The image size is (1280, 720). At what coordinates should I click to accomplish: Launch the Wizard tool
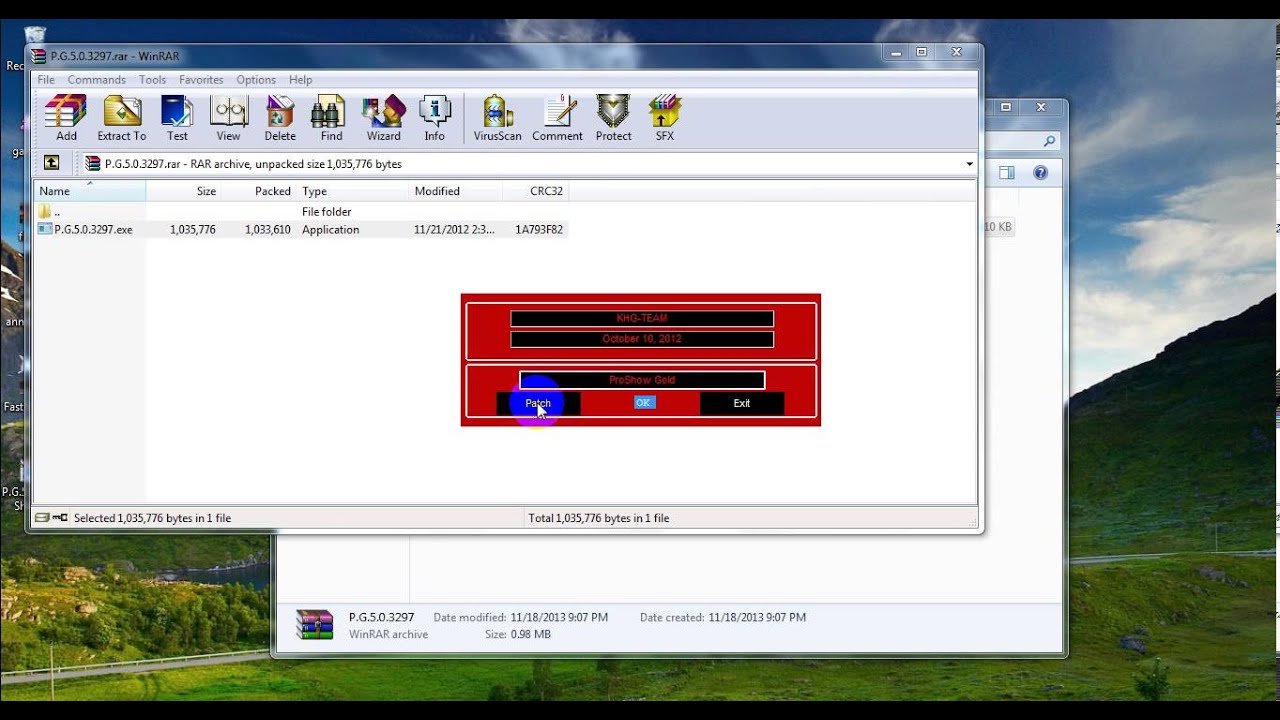(x=383, y=118)
